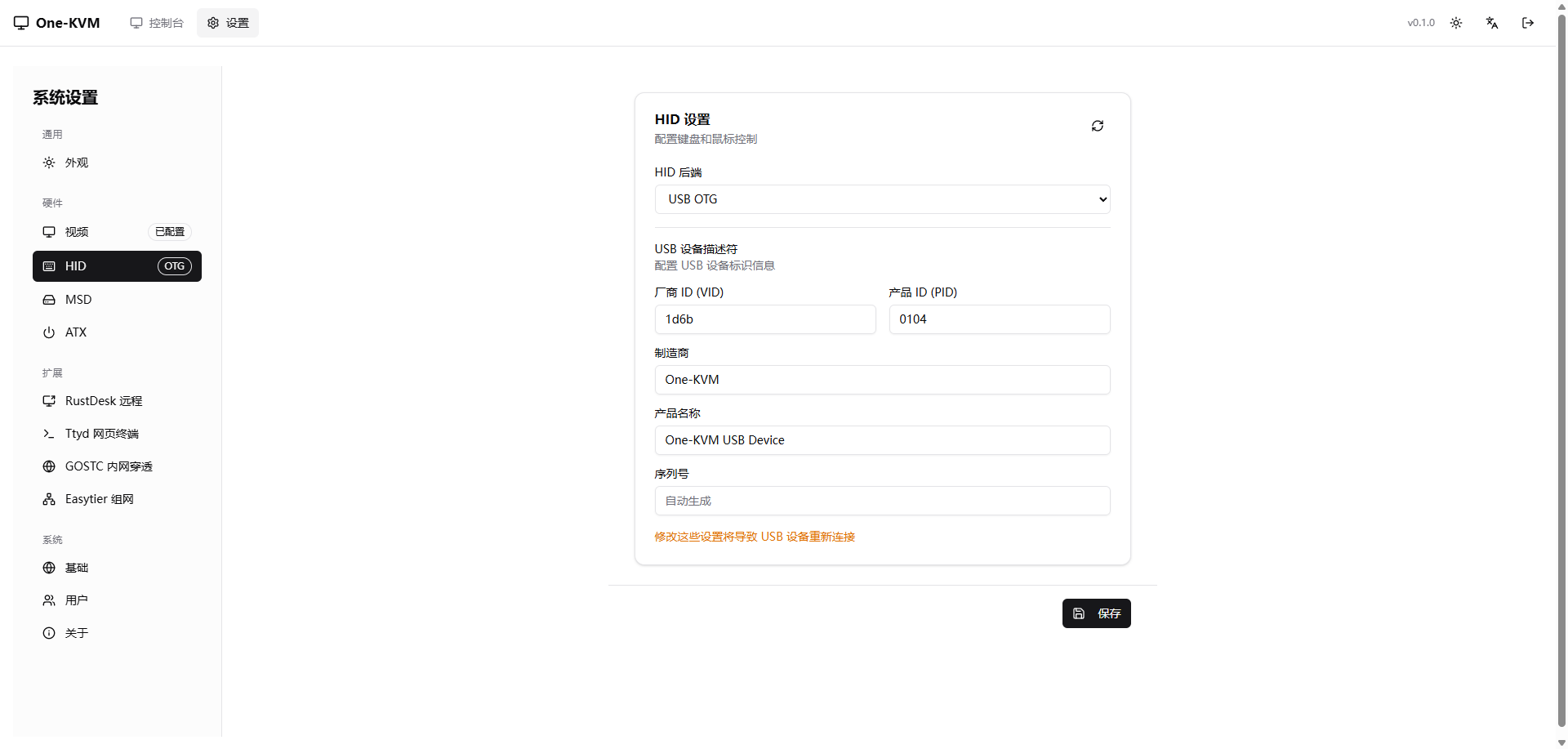Click the One-KVM logo in header
The image size is (1568, 749).
point(56,23)
